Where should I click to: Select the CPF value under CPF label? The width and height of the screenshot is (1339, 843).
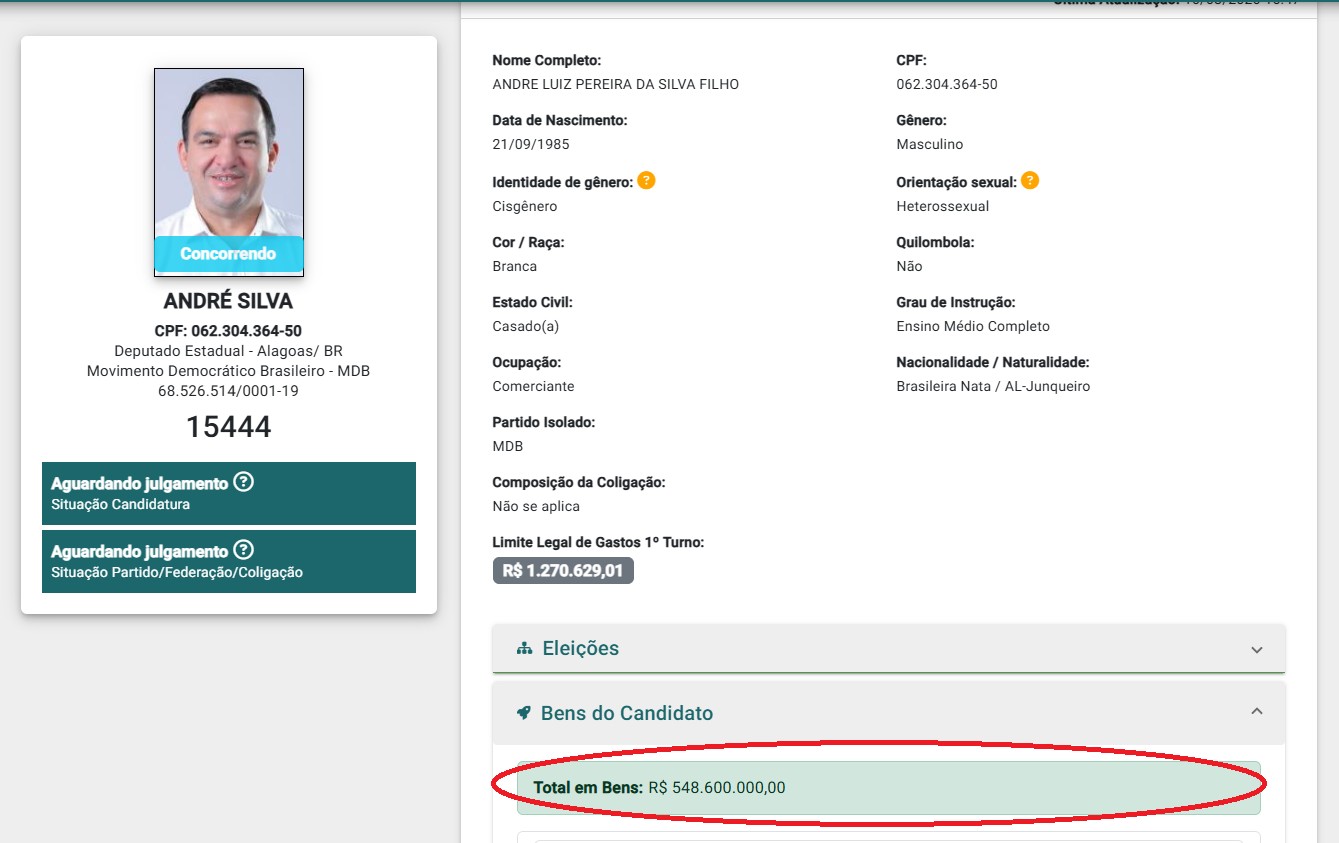947,85
